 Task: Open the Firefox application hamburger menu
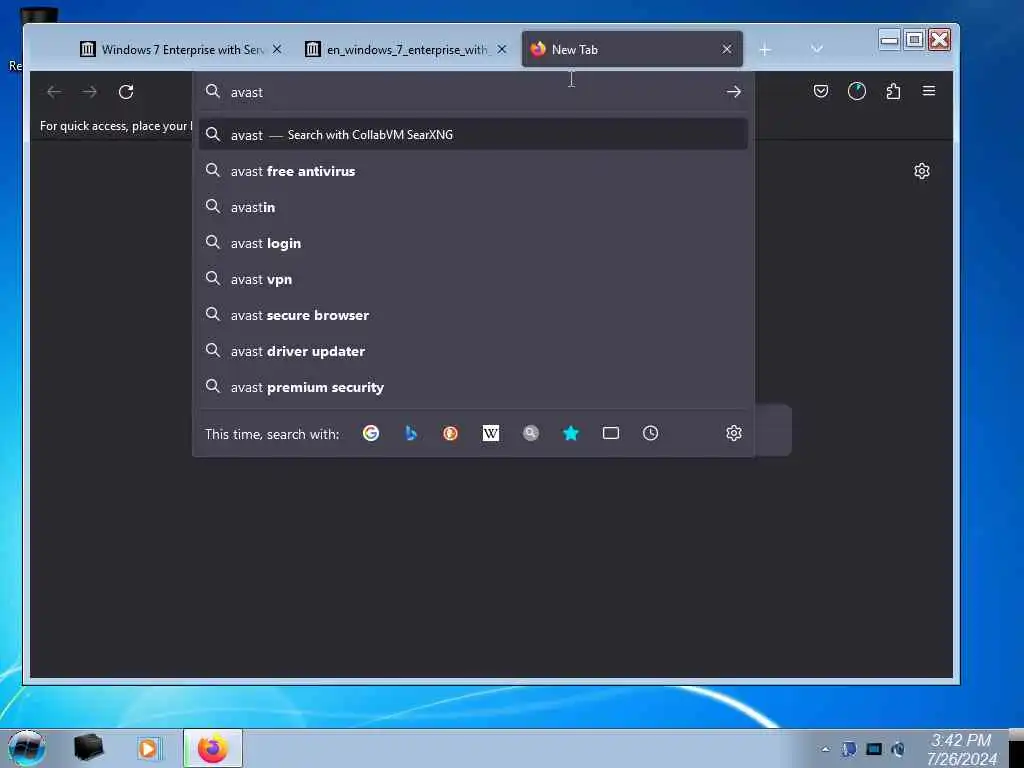click(929, 91)
